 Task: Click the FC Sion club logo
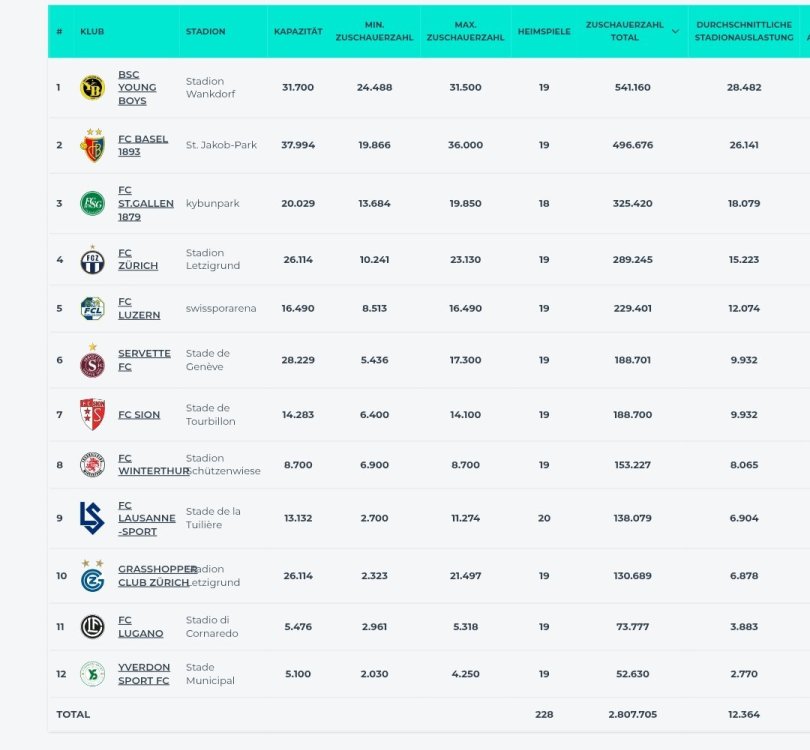92,414
